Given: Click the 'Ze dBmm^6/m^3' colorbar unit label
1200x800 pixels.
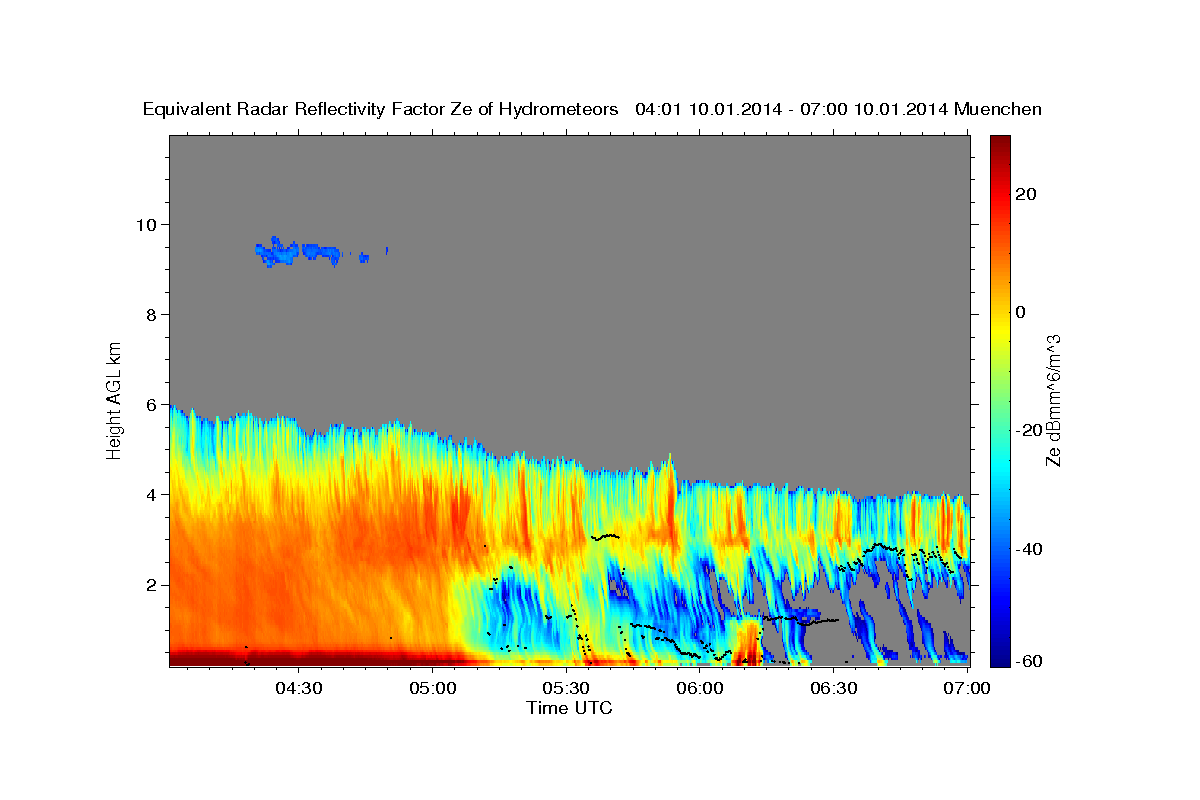Looking at the screenshot, I should click(1053, 400).
